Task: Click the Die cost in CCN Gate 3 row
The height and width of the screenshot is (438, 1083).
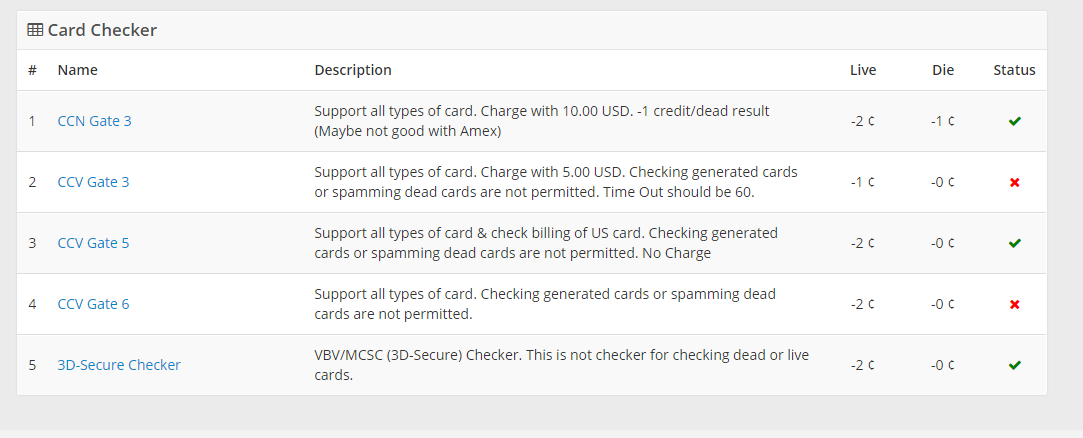Action: (x=942, y=121)
